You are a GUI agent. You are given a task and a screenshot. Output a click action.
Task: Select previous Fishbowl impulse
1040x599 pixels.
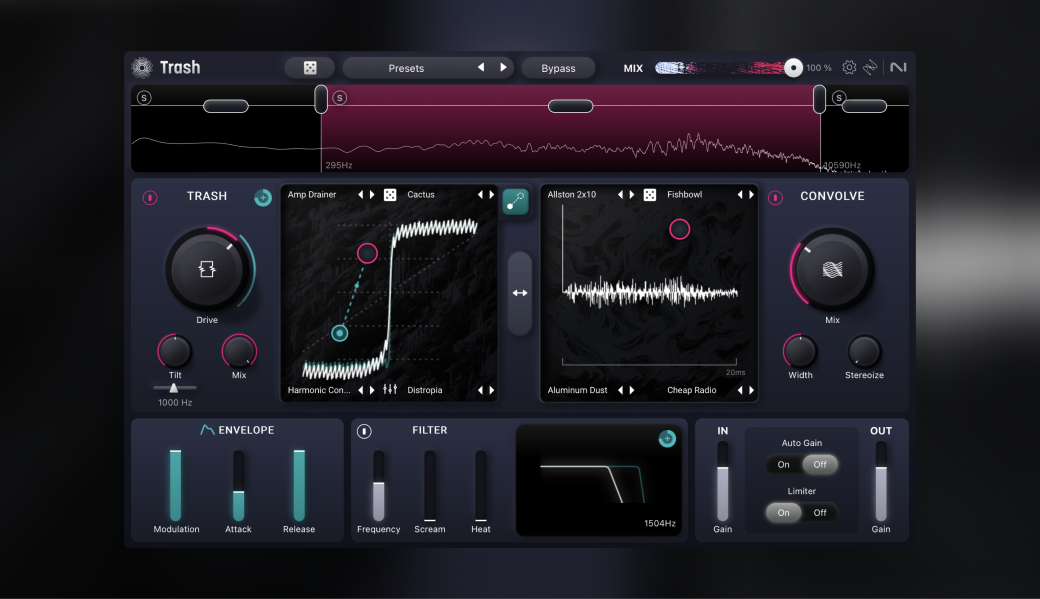[740, 194]
